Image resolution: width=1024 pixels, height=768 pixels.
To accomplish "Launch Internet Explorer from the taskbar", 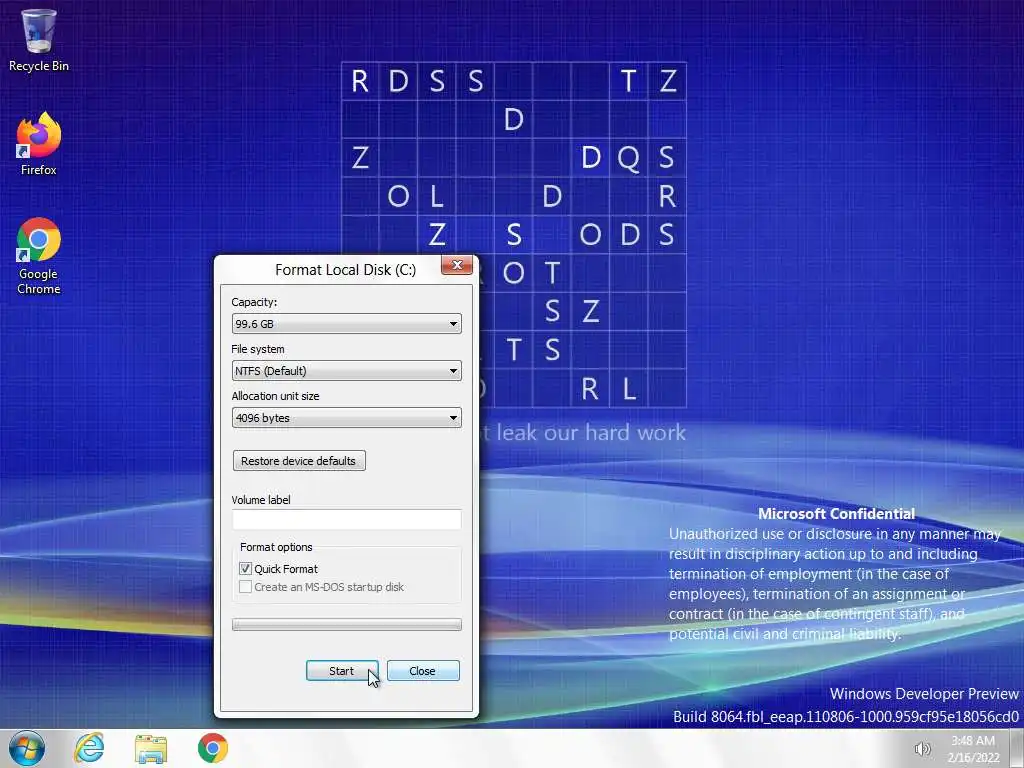I will pyautogui.click(x=89, y=748).
